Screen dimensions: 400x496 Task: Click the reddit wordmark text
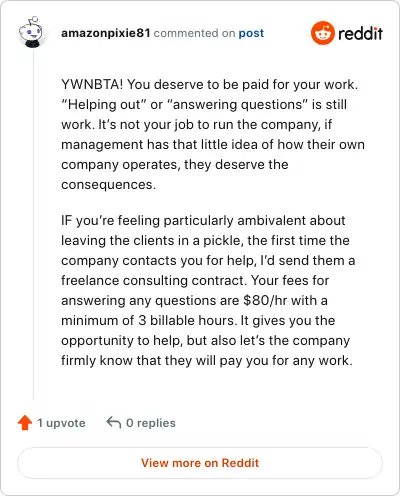coord(360,33)
